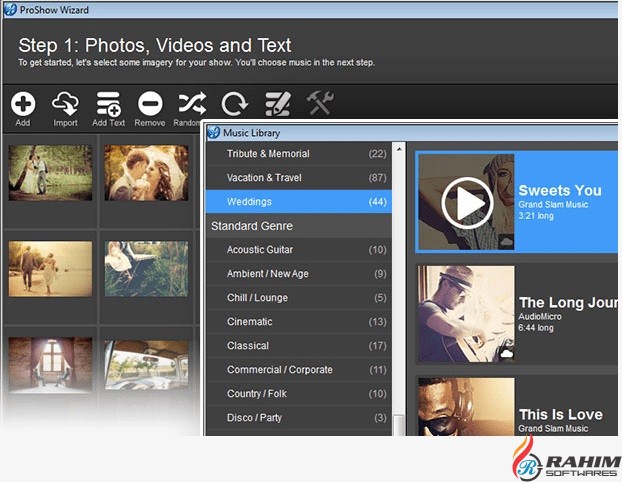Select the first wedding couple photo thumbnail

point(50,173)
